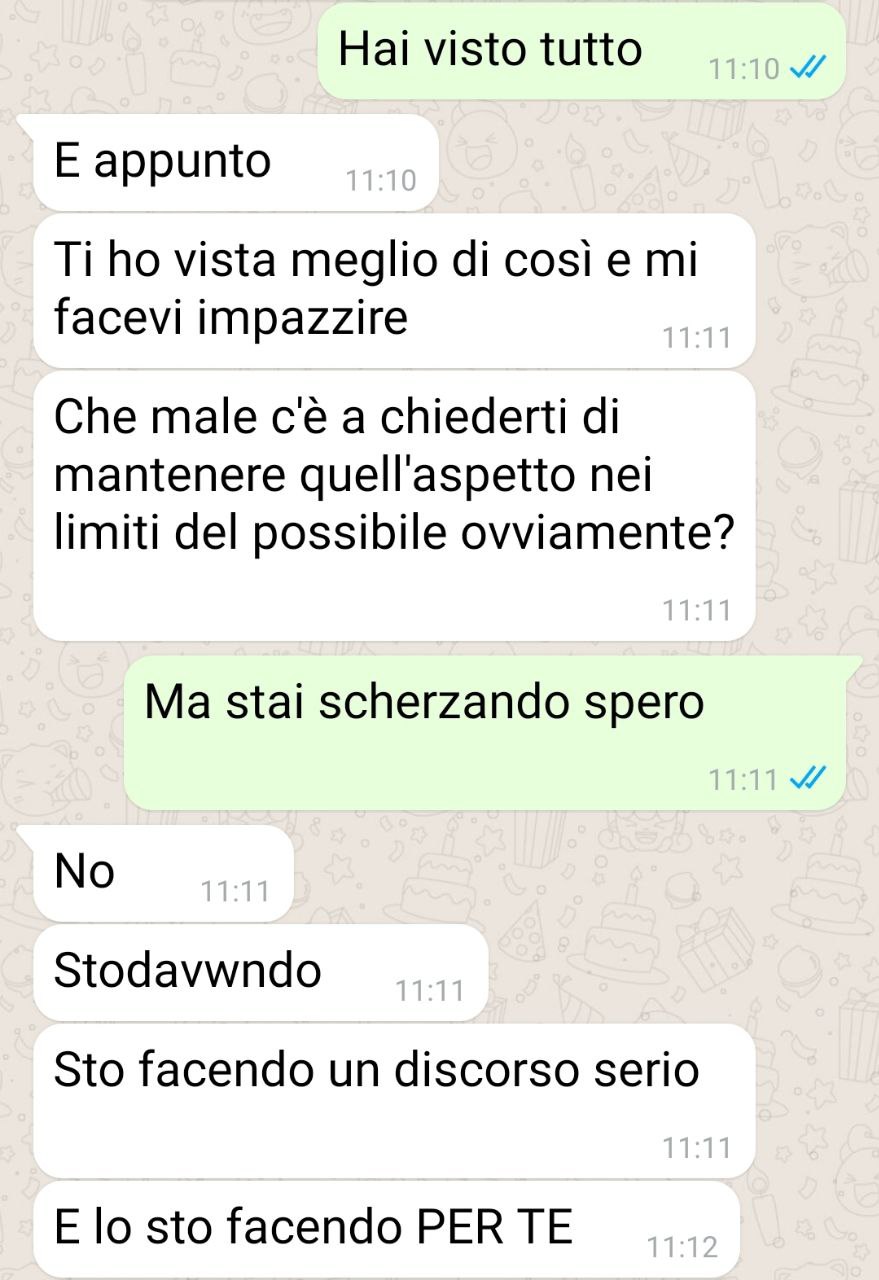Tap the blue read ticks on 'Hai visto tutto'
Viewport: 879px width, 1280px height.
point(806,69)
